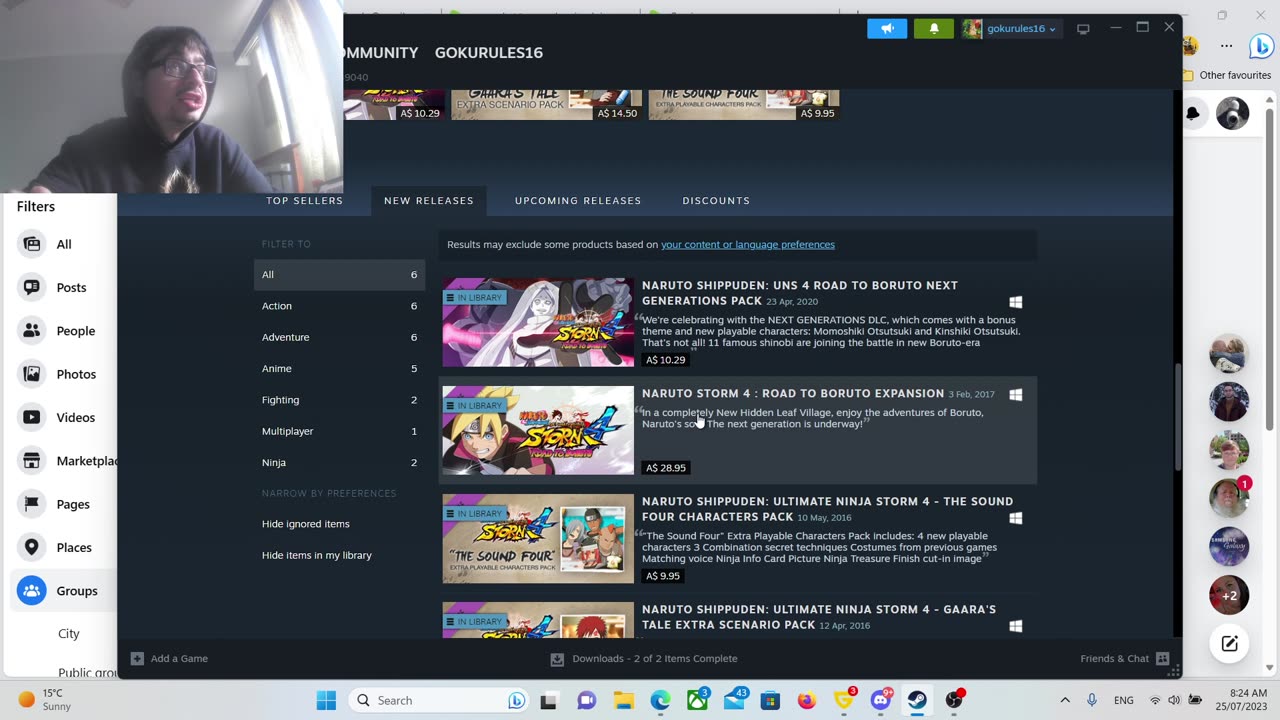Select Marketplace filter in Facebook sidebar
This screenshot has width=1280, height=720.
62,461
